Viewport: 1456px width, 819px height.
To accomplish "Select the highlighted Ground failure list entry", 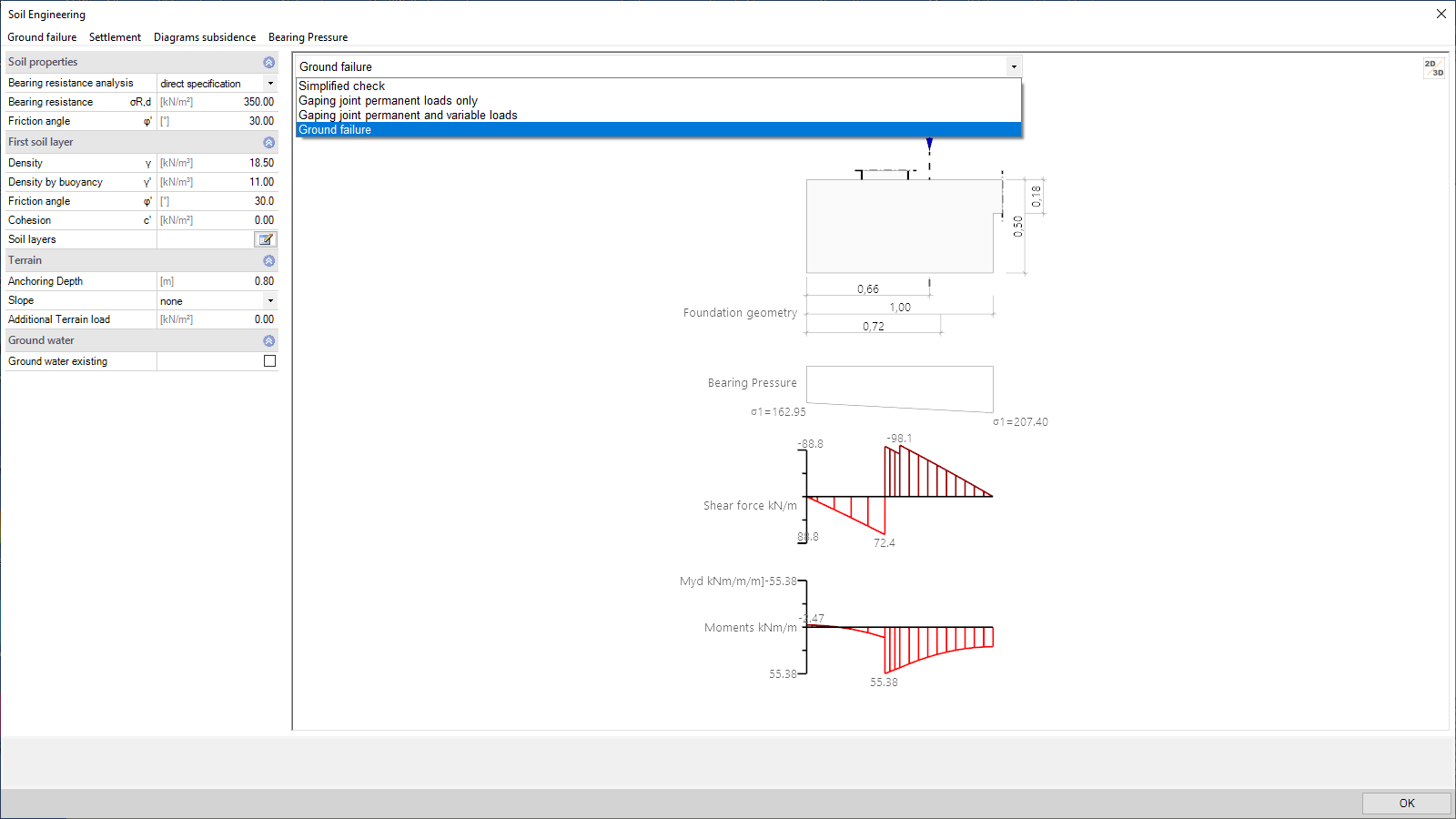I will pyautogui.click(x=659, y=129).
